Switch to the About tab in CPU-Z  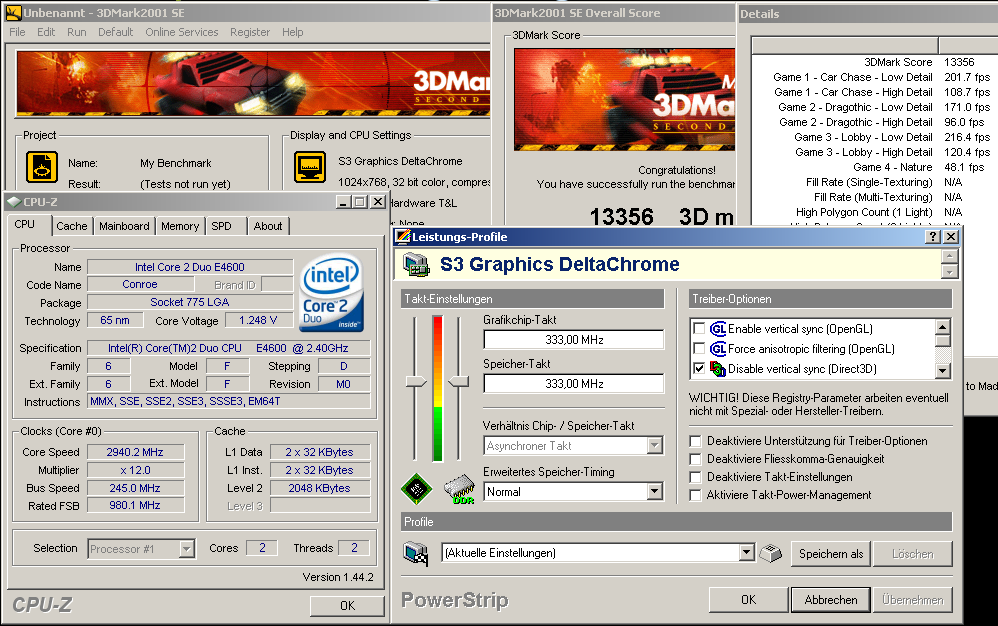click(x=268, y=226)
